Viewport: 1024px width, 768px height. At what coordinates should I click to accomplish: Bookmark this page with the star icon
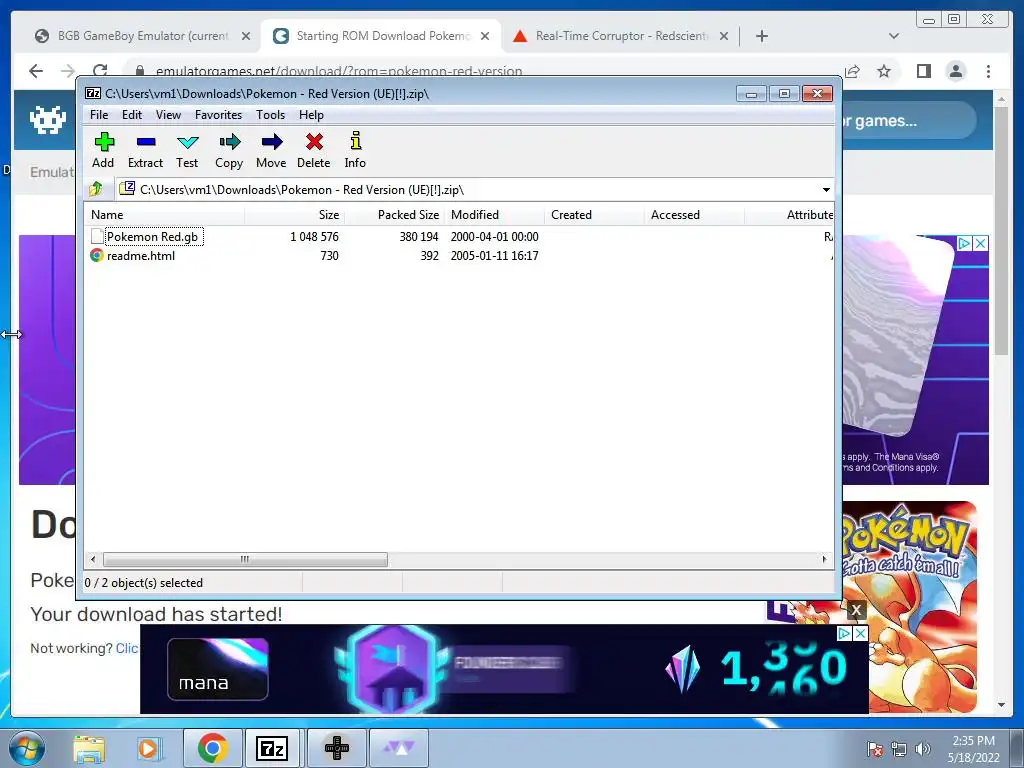(884, 71)
